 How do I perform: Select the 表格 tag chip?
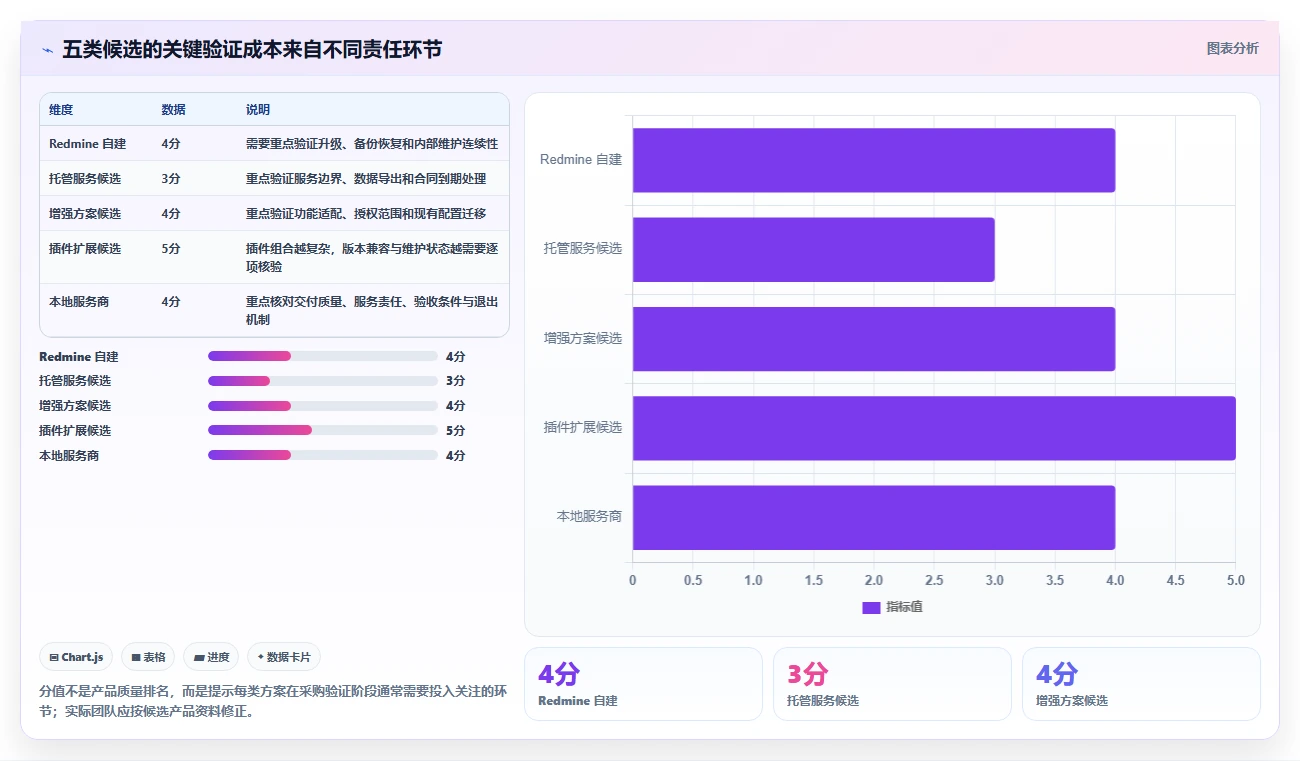[148, 657]
